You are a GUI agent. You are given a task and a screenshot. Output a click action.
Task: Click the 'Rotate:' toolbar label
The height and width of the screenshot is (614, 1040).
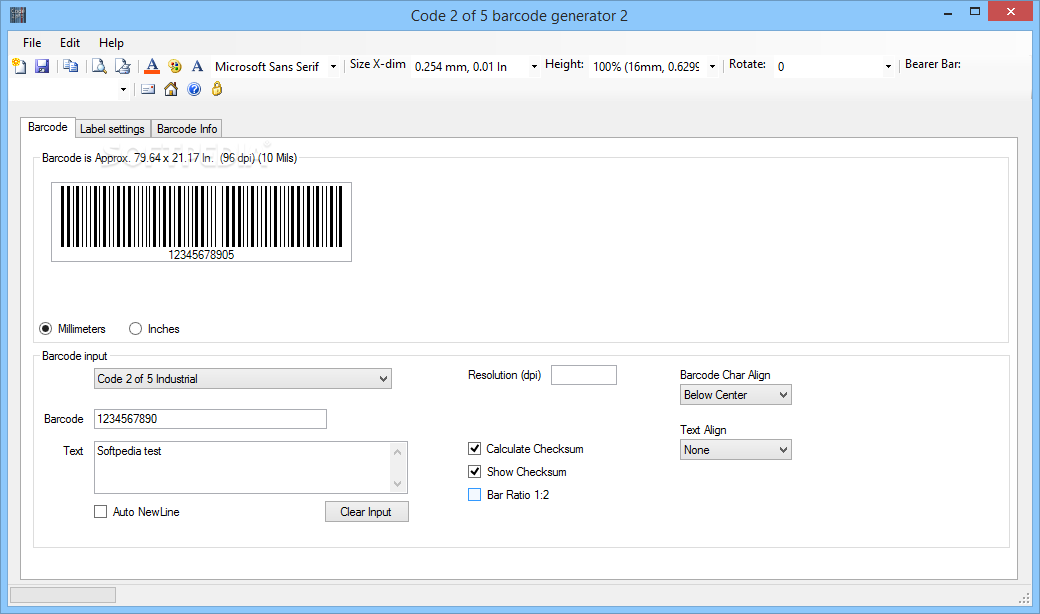pos(747,64)
